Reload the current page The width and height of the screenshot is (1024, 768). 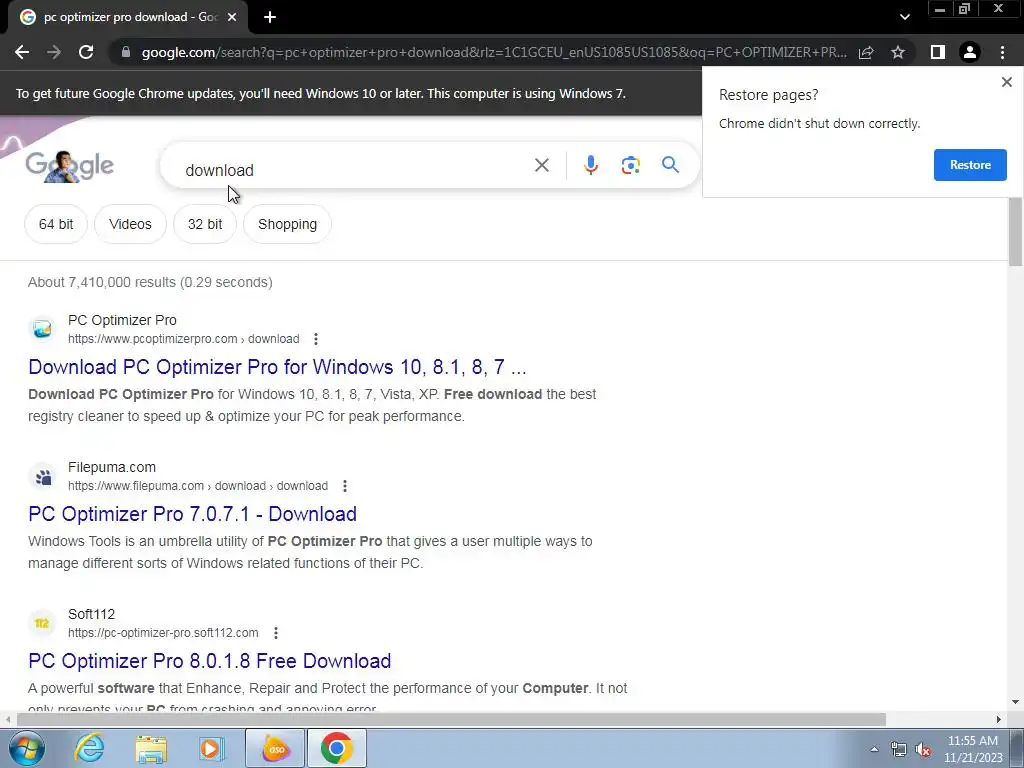point(86,52)
